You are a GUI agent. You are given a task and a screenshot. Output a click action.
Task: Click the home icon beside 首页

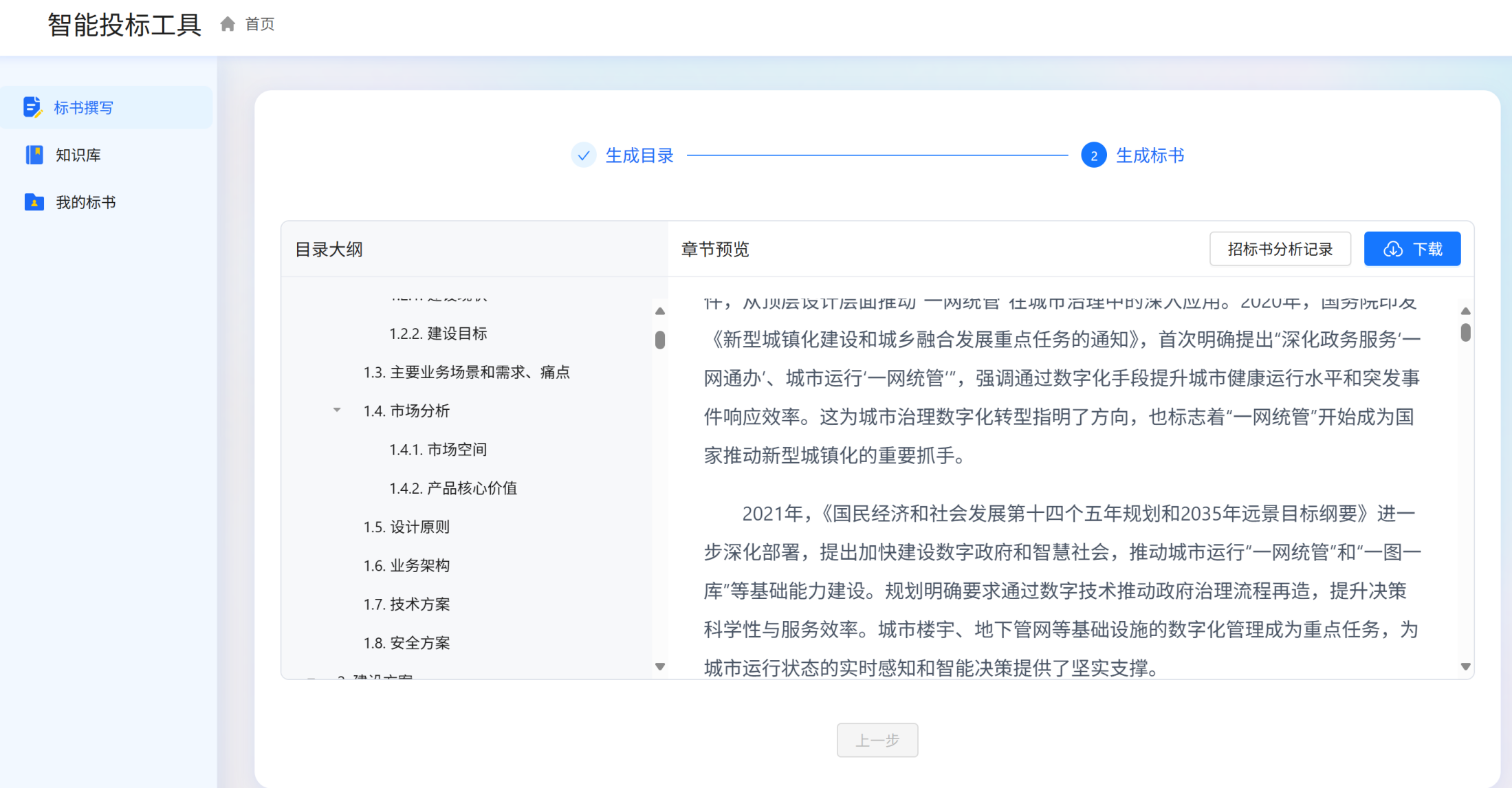pos(228,23)
